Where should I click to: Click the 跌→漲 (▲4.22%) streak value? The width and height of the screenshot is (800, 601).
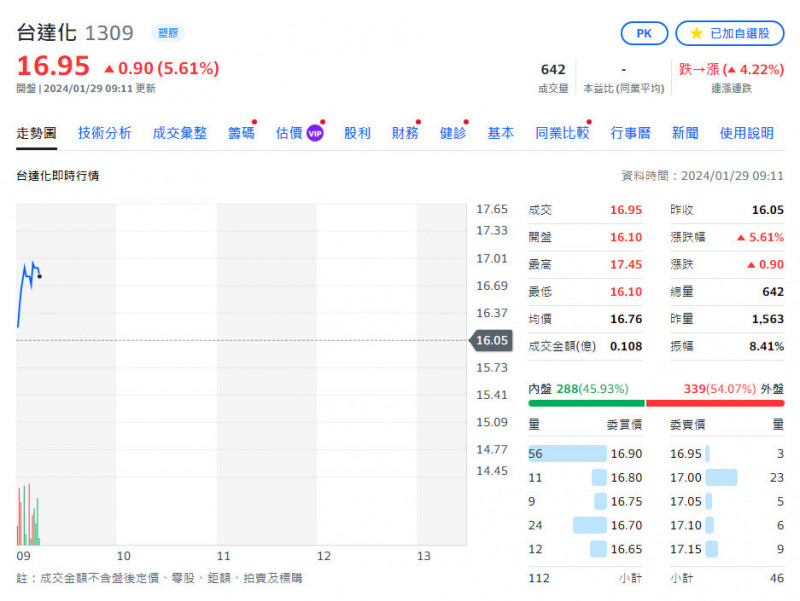coord(731,69)
